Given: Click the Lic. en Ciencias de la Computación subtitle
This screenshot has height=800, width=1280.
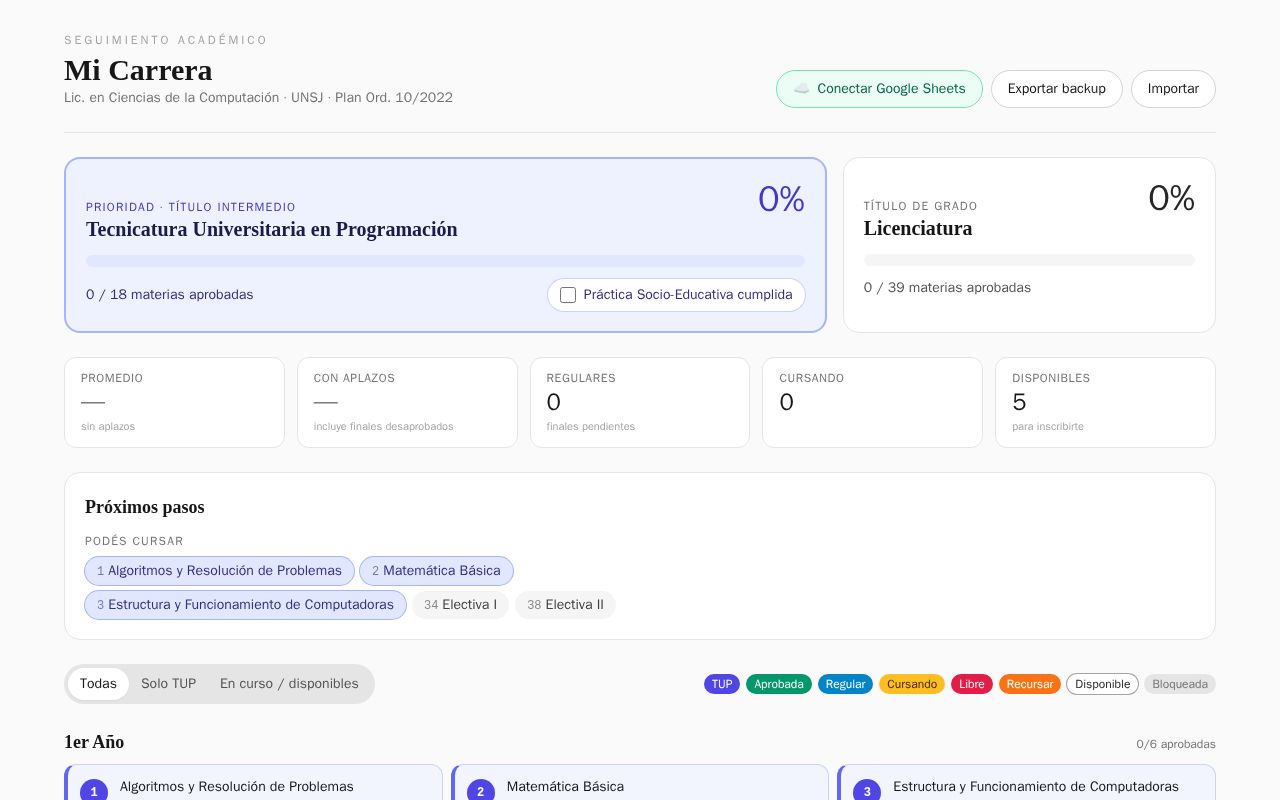Looking at the screenshot, I should coord(258,98).
